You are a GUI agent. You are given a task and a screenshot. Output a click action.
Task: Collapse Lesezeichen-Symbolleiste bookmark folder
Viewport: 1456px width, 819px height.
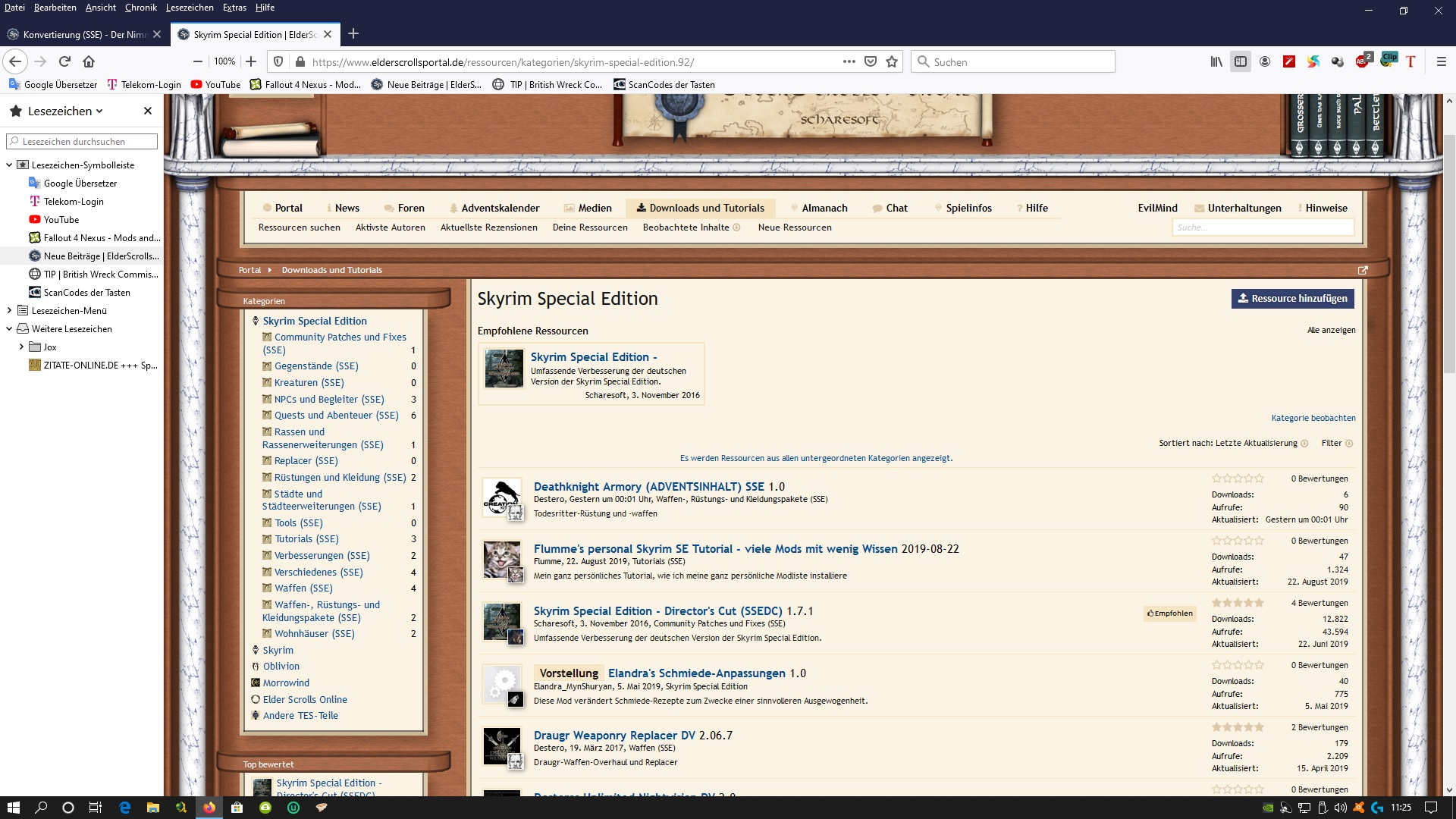pyautogui.click(x=9, y=165)
